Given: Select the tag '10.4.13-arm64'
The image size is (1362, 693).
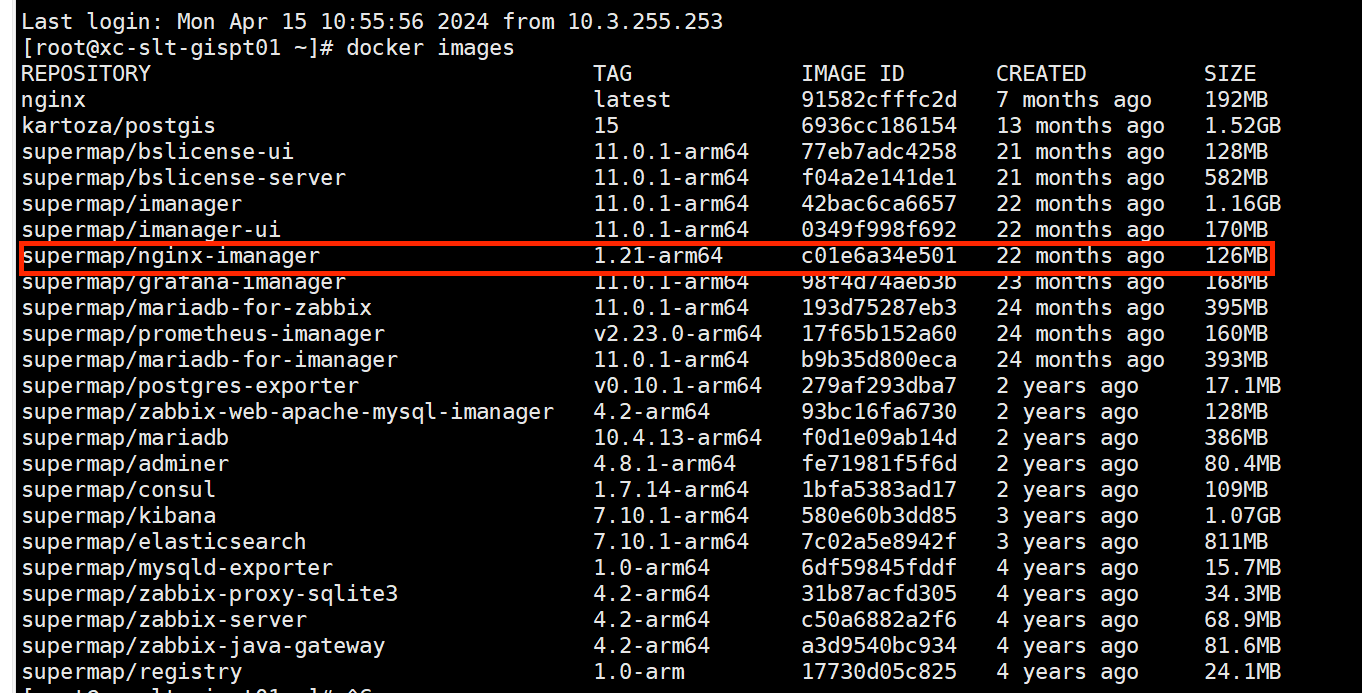Looking at the screenshot, I should click(x=678, y=438).
